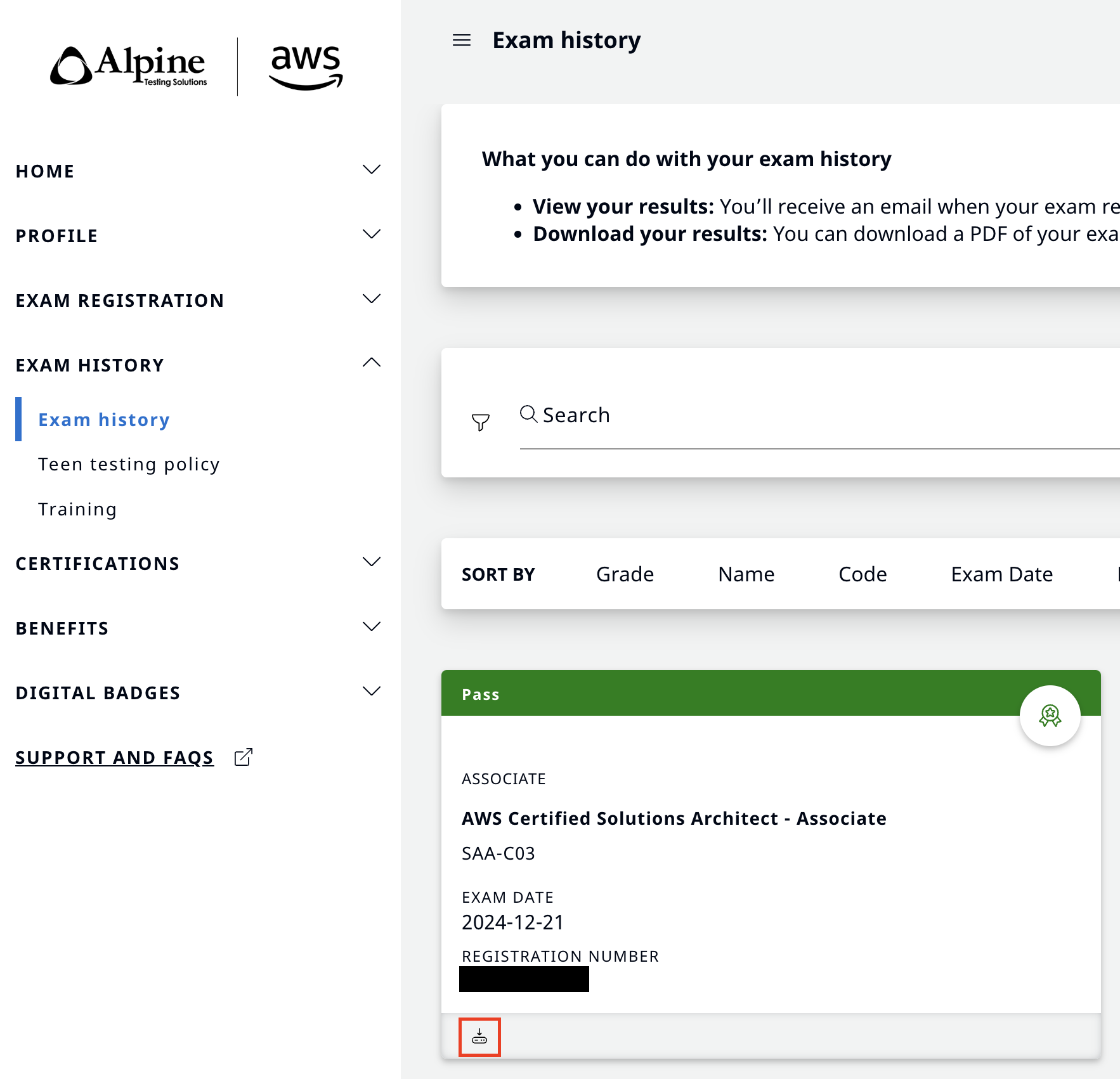Select the Training menu item
The image size is (1120, 1079).
pos(77,509)
